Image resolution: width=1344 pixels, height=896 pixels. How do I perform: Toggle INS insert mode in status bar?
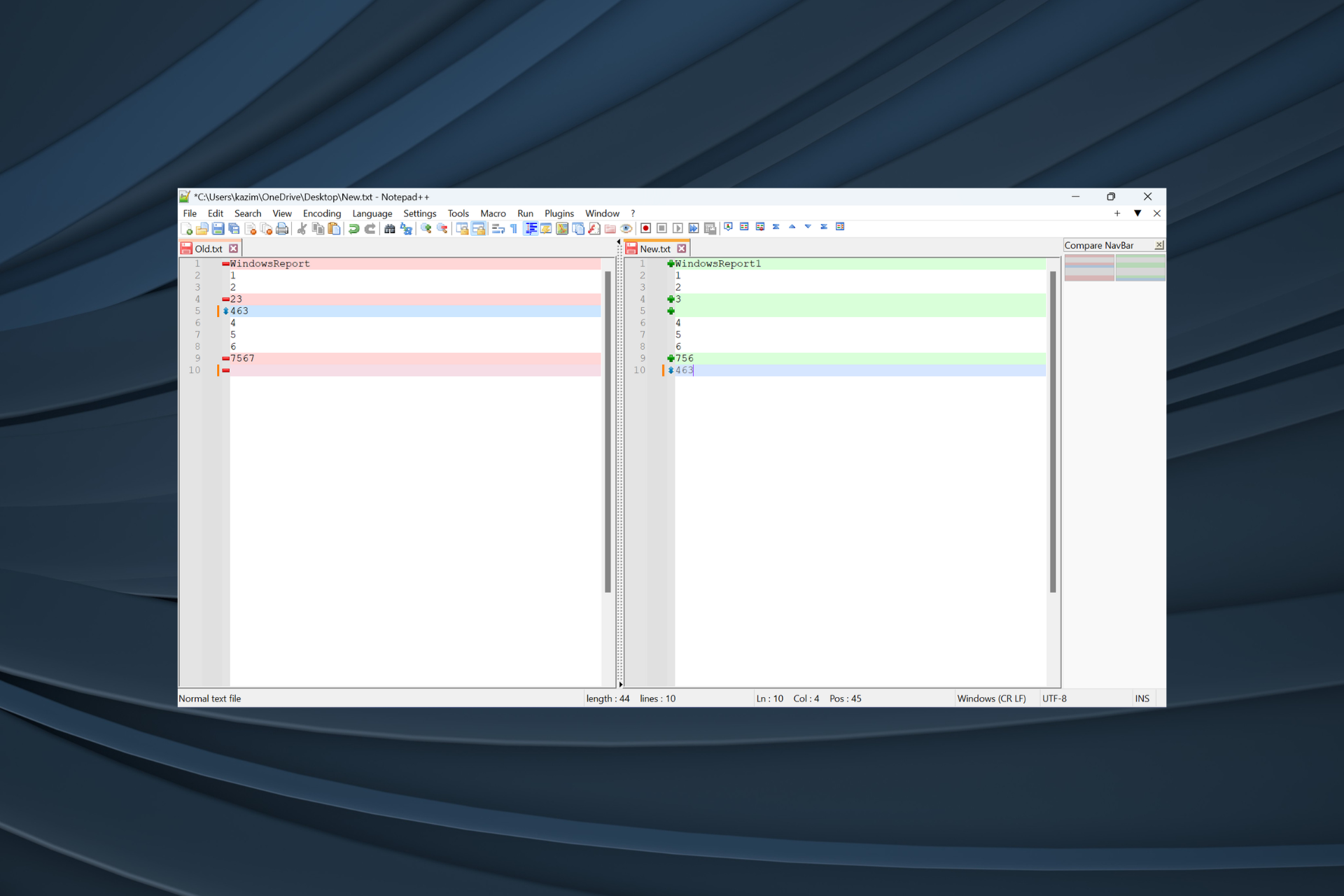pyautogui.click(x=1142, y=699)
